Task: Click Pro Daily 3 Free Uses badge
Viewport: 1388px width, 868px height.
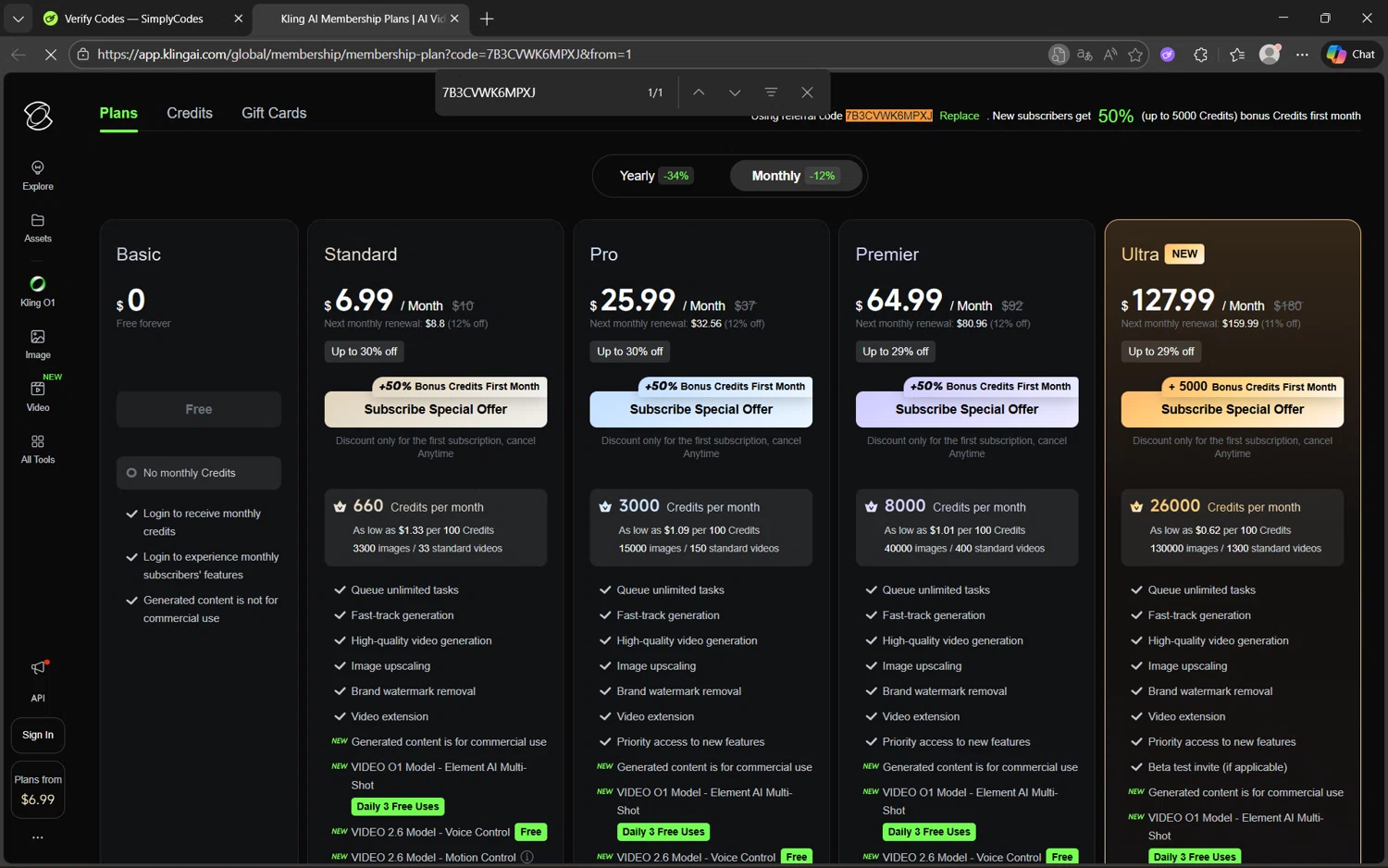Action: pyautogui.click(x=663, y=832)
